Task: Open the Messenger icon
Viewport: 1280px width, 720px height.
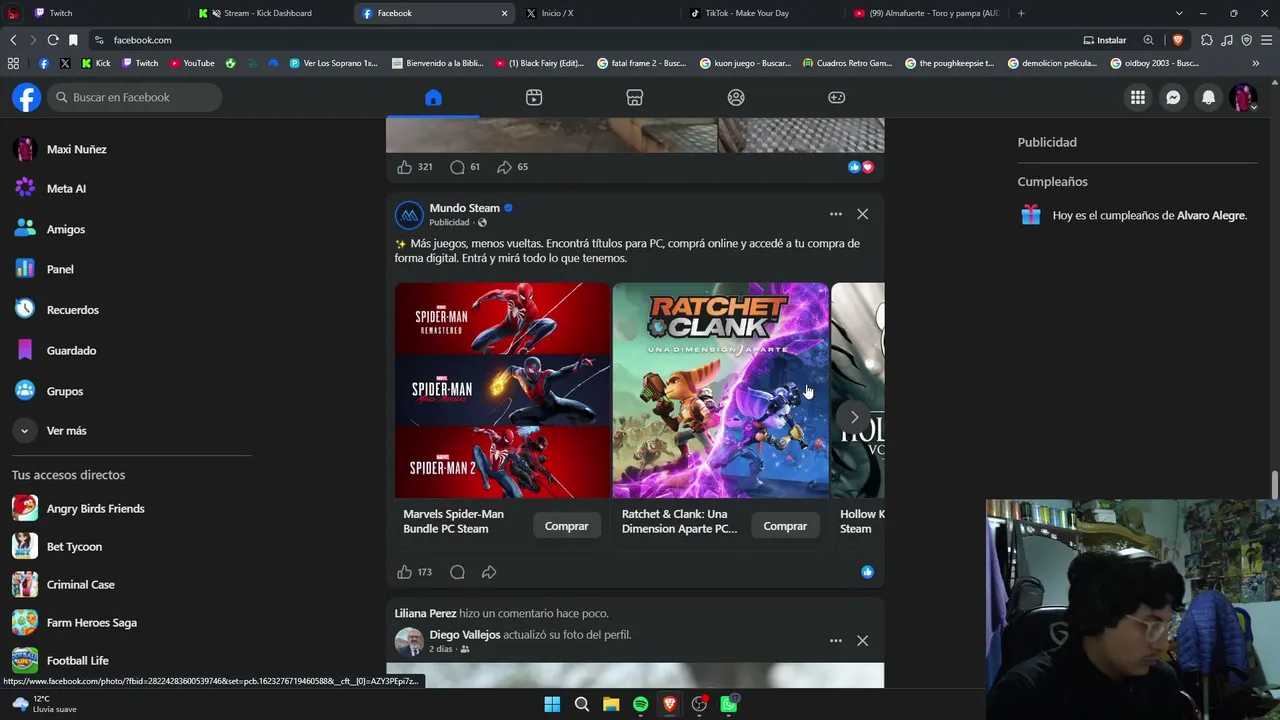Action: coord(1173,97)
